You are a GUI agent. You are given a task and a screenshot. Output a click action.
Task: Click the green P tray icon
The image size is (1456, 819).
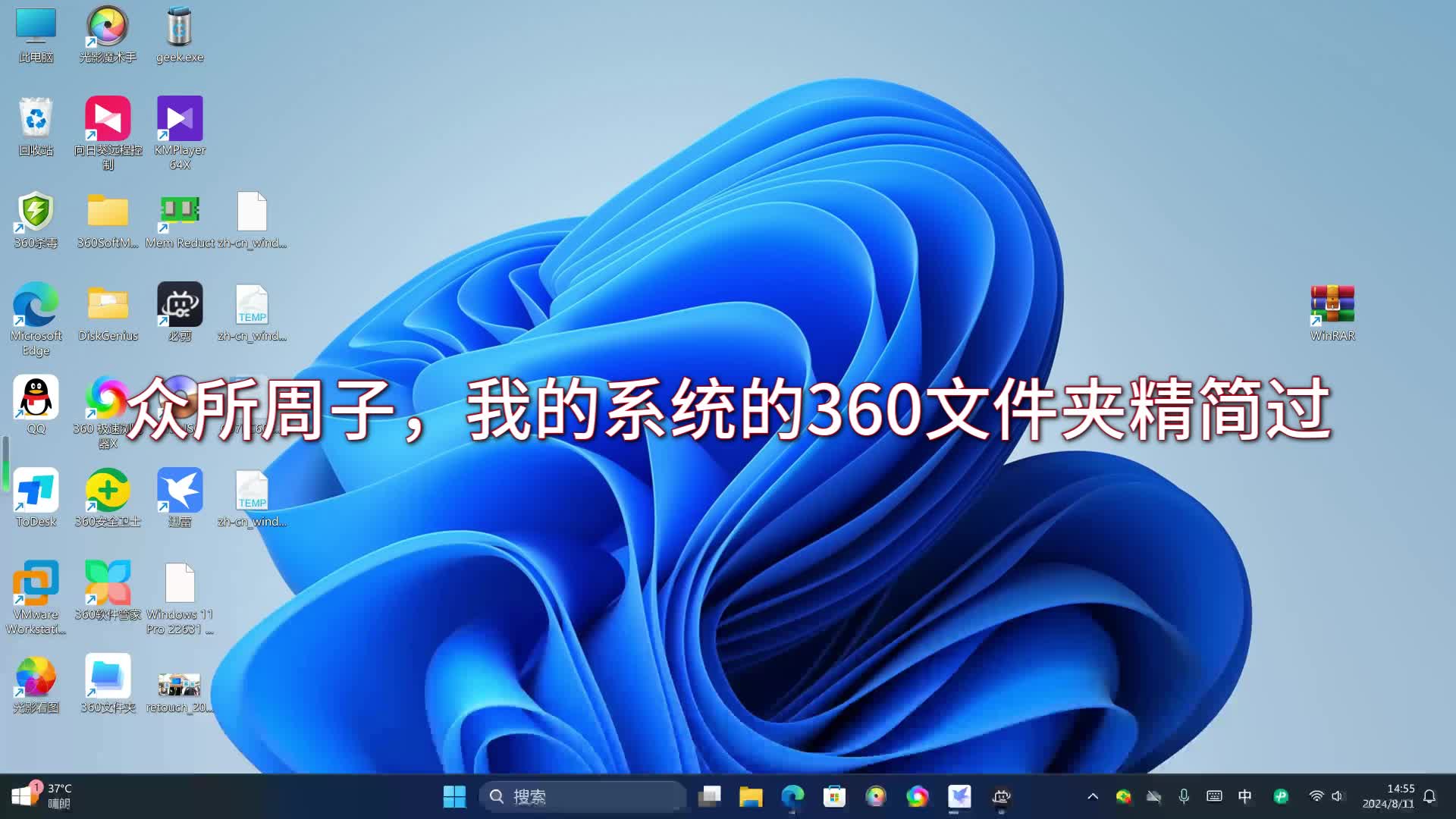(1281, 796)
